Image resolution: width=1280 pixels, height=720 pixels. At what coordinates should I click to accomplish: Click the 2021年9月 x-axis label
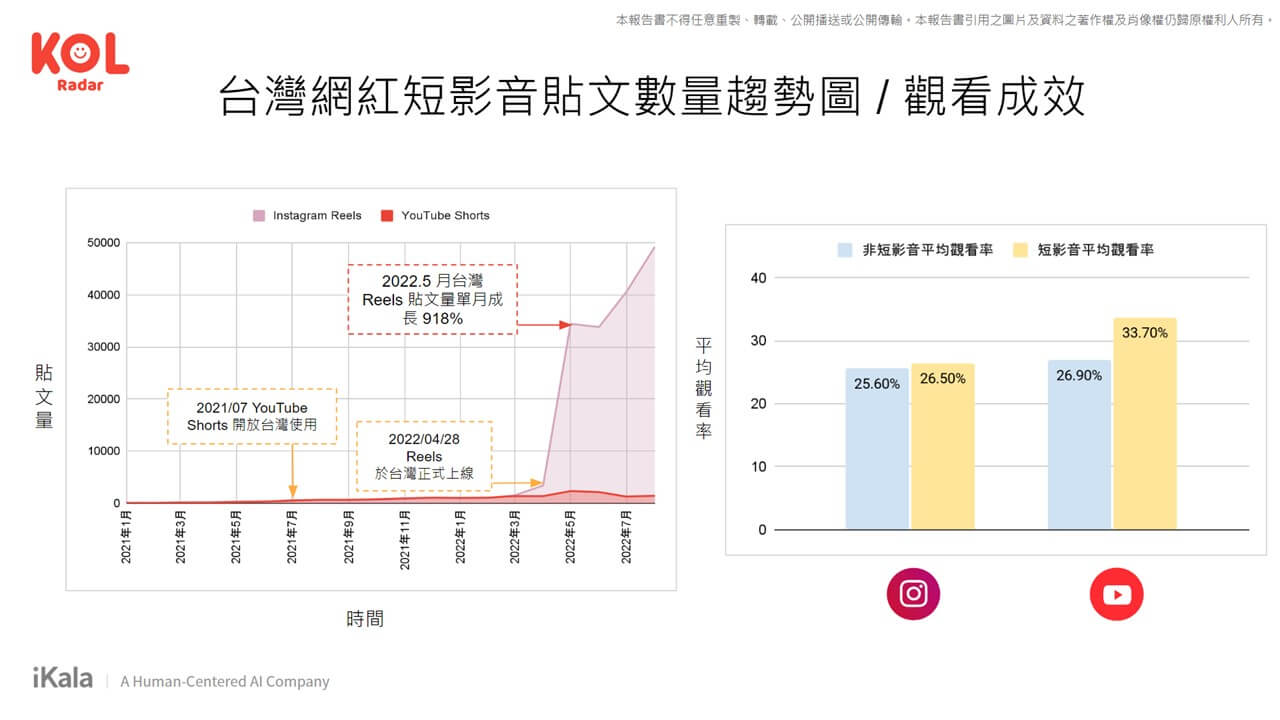(349, 538)
